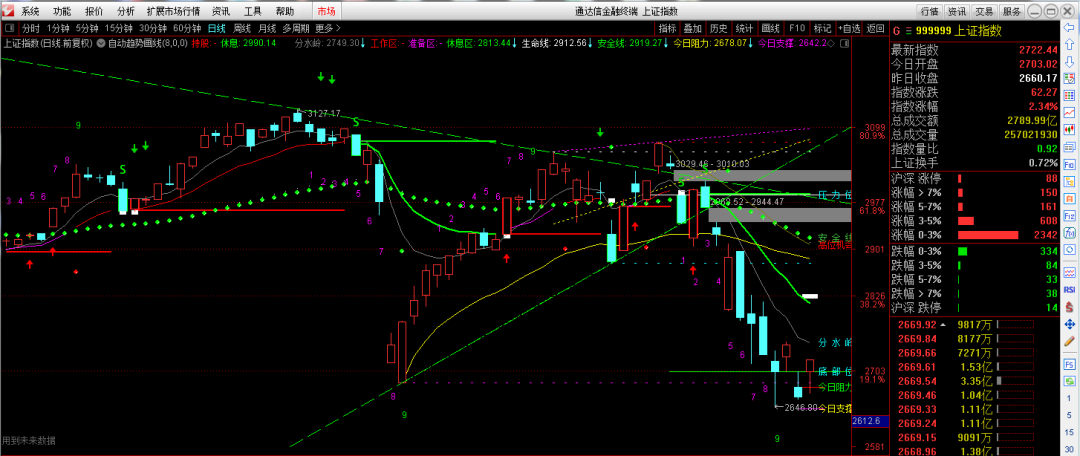Switch to the 市场 tab
This screenshot has height=456, width=1080.
pos(326,11)
